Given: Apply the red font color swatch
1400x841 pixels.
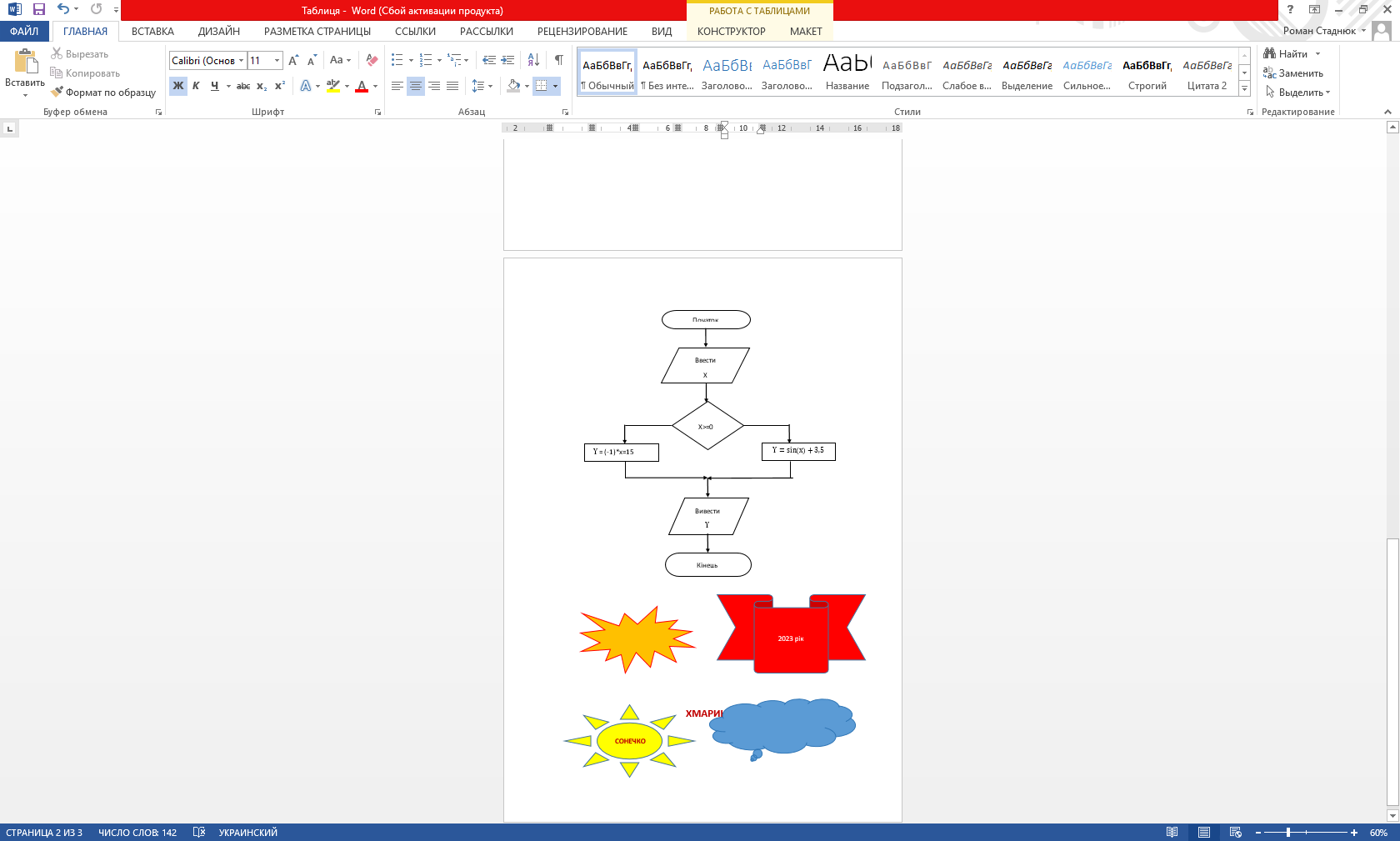Looking at the screenshot, I should click(x=362, y=86).
